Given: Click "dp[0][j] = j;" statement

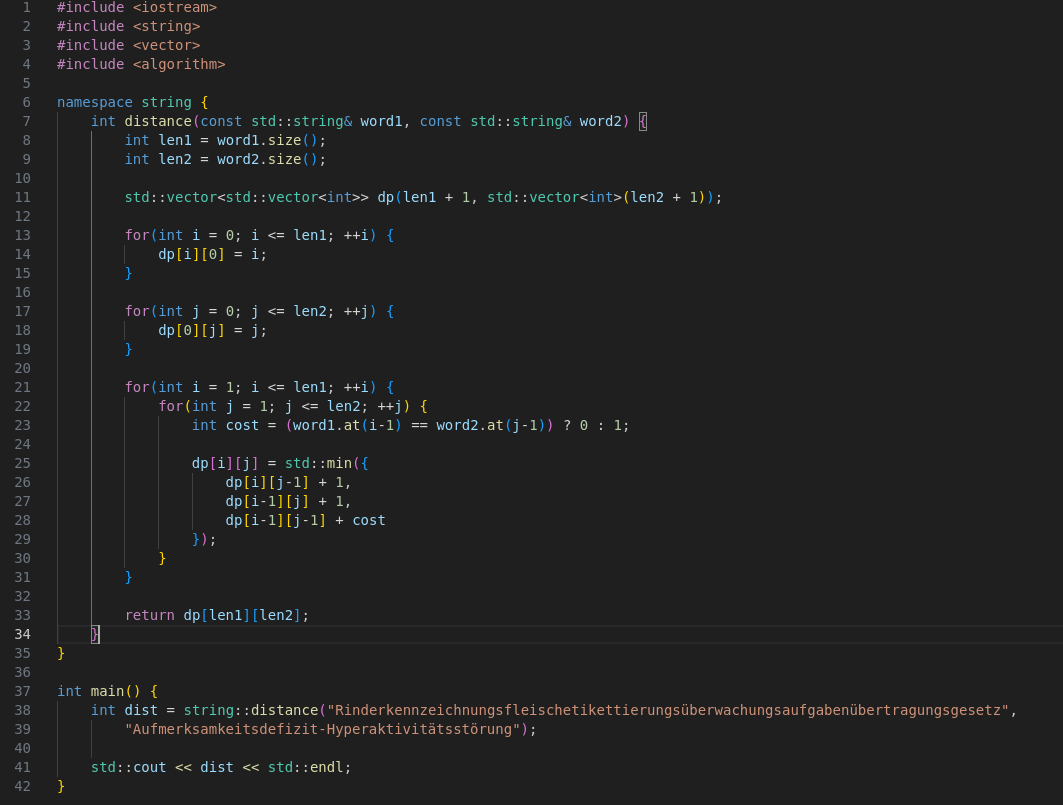Looking at the screenshot, I should point(213,330).
